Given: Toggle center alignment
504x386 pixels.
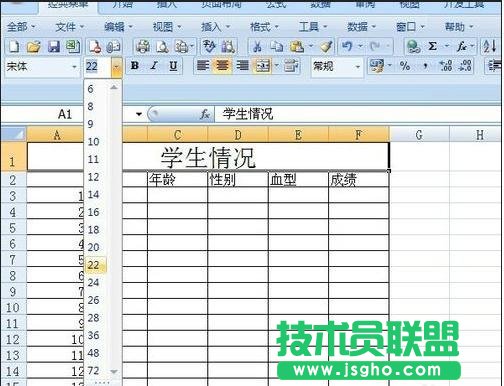Looking at the screenshot, I should 223,66.
